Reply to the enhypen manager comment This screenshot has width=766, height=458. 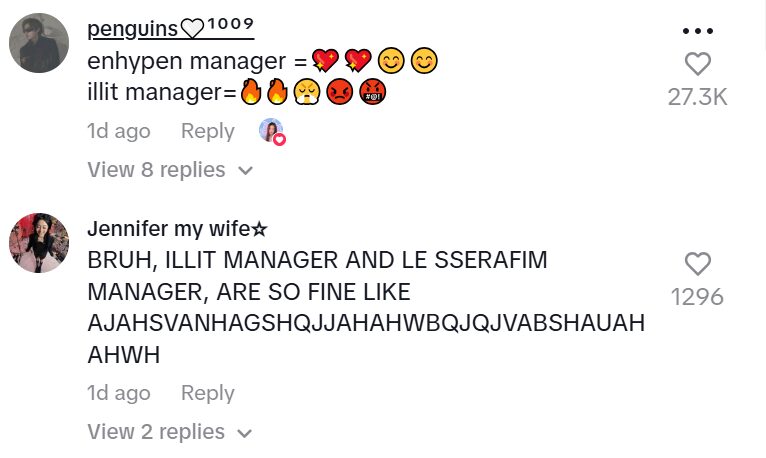[207, 131]
